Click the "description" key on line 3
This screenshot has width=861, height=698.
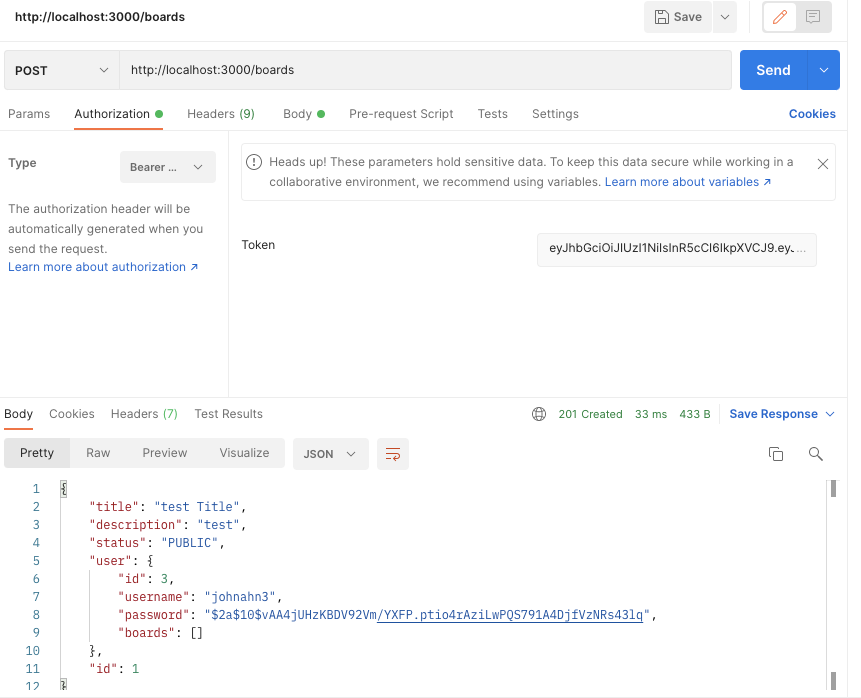pyautogui.click(x=136, y=525)
